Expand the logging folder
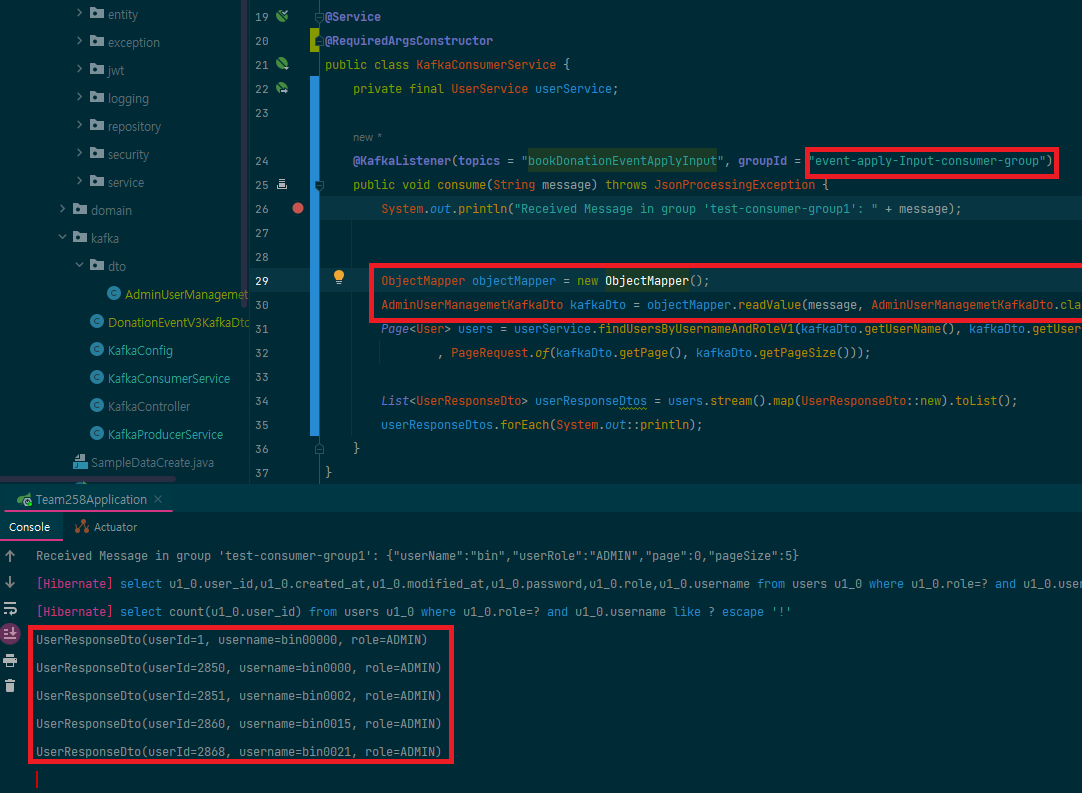Image resolution: width=1082 pixels, height=793 pixels. [79, 97]
